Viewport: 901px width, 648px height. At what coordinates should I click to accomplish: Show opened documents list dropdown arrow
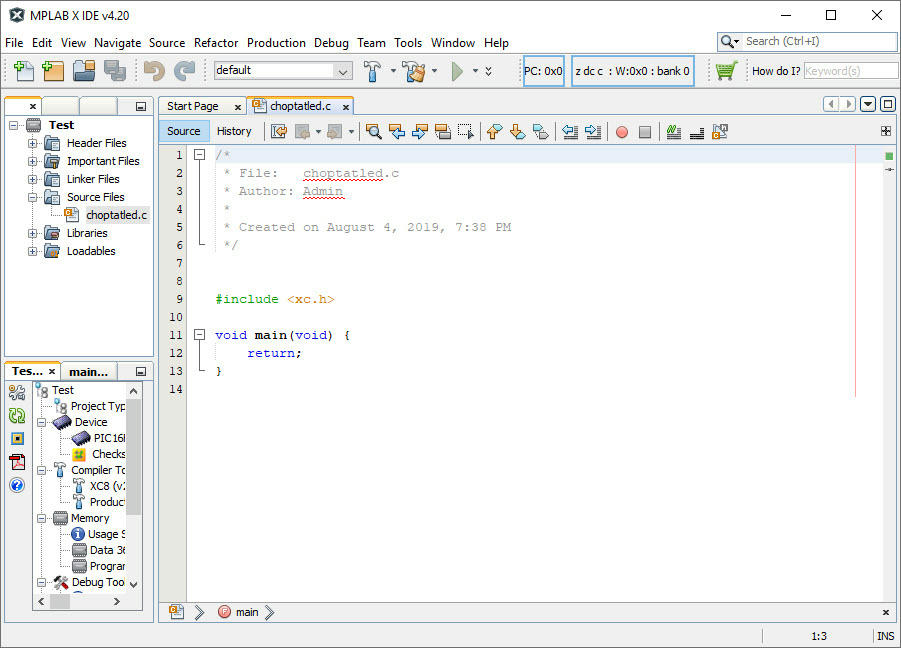click(868, 105)
